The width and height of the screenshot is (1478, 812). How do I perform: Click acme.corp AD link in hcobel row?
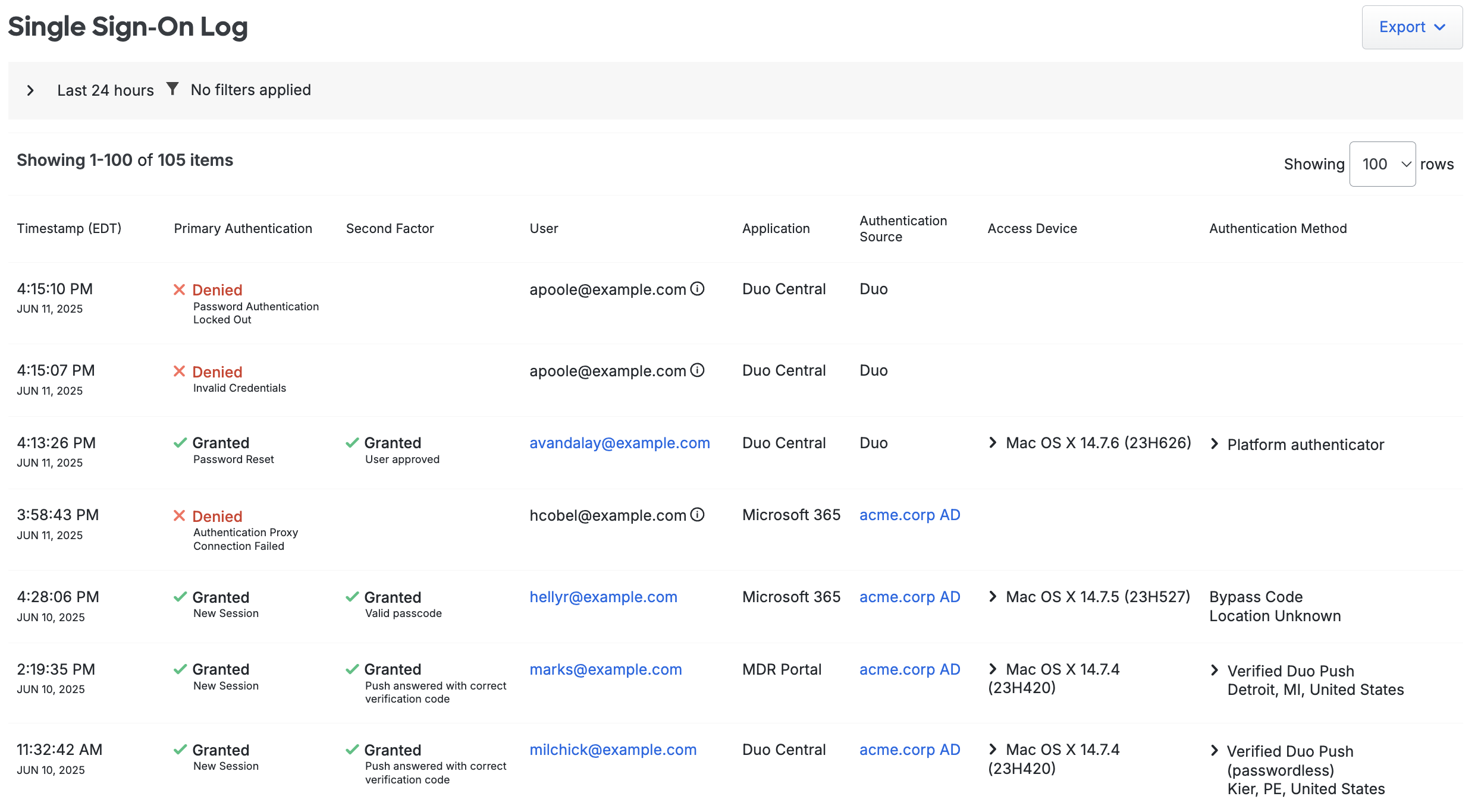click(909, 515)
